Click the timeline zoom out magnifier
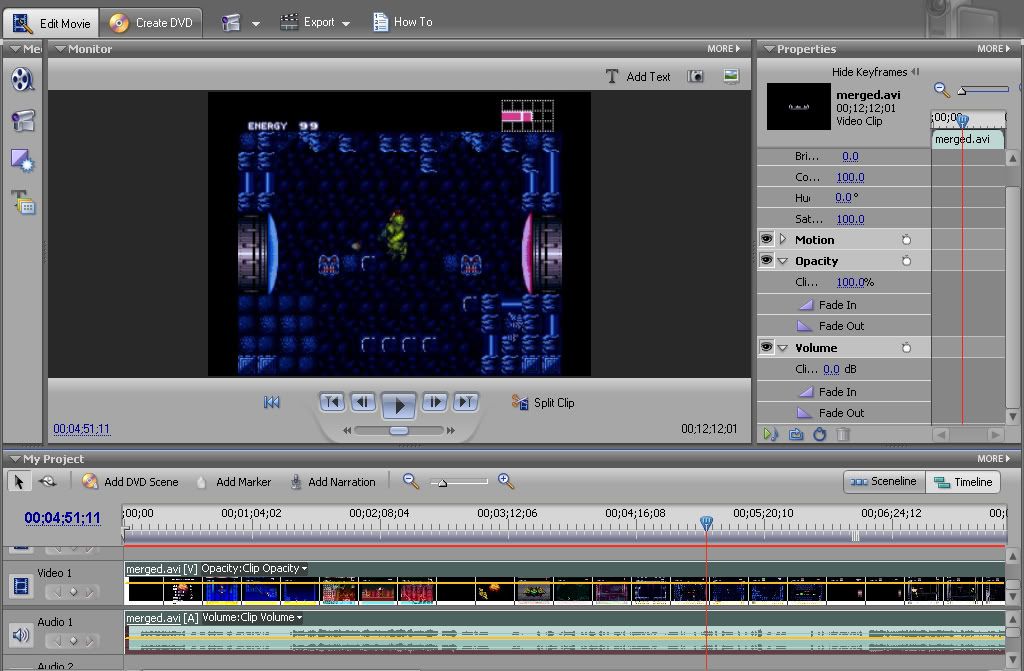 click(411, 482)
